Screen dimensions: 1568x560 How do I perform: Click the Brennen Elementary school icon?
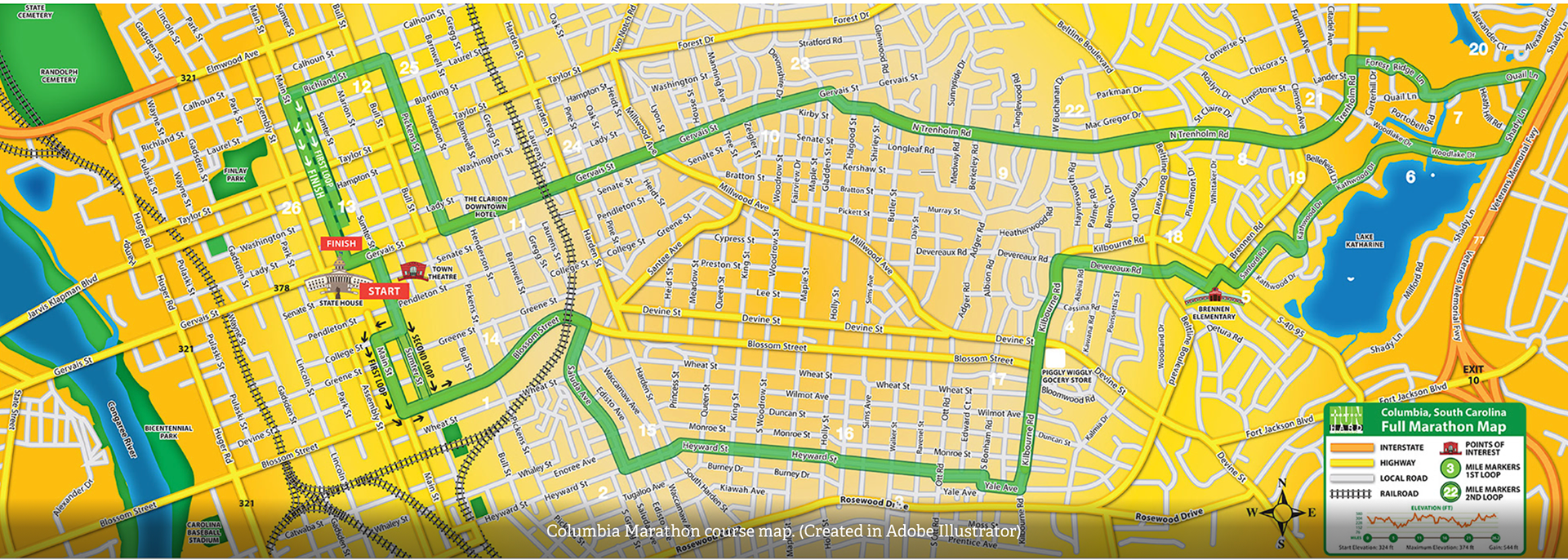1214,296
